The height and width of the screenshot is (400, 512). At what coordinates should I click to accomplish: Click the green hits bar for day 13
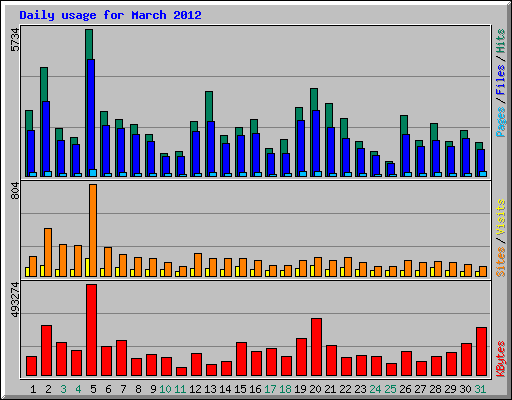click(209, 106)
